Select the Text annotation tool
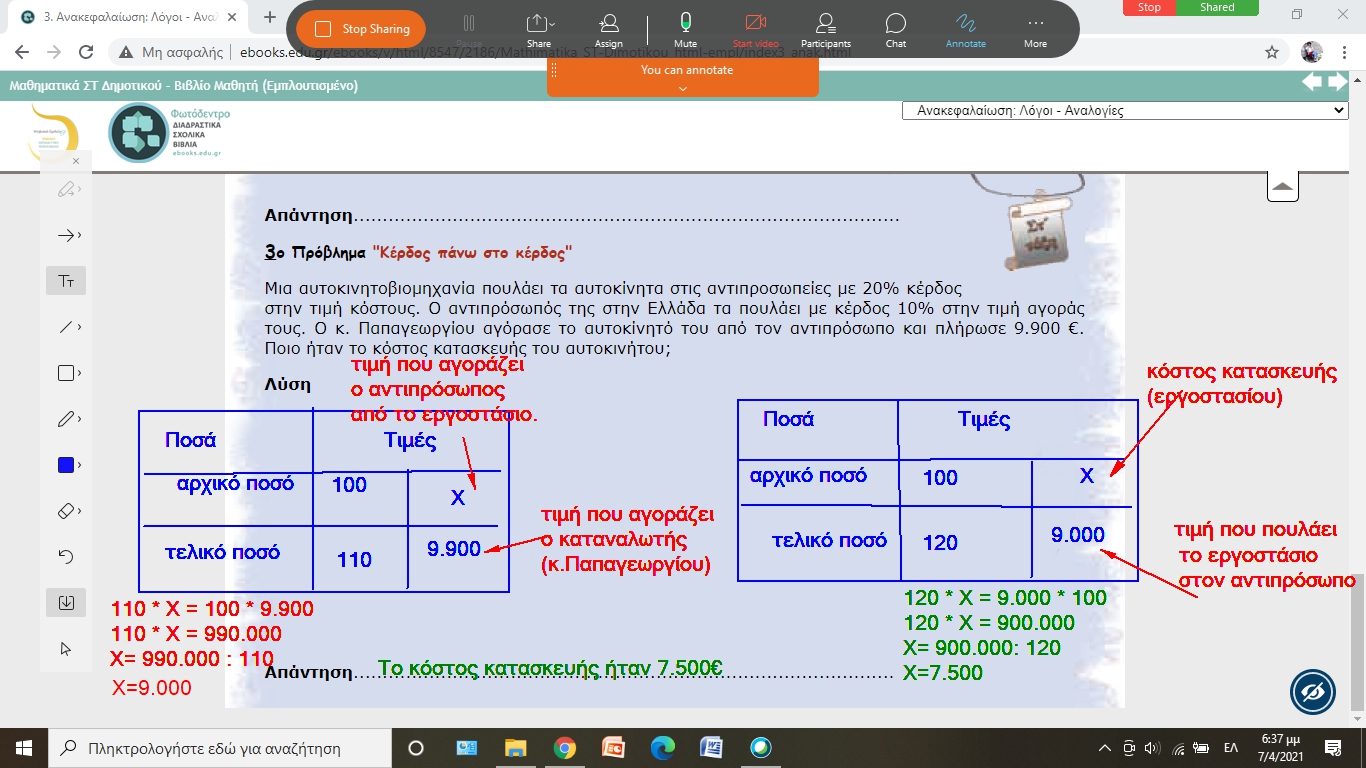 (x=66, y=281)
